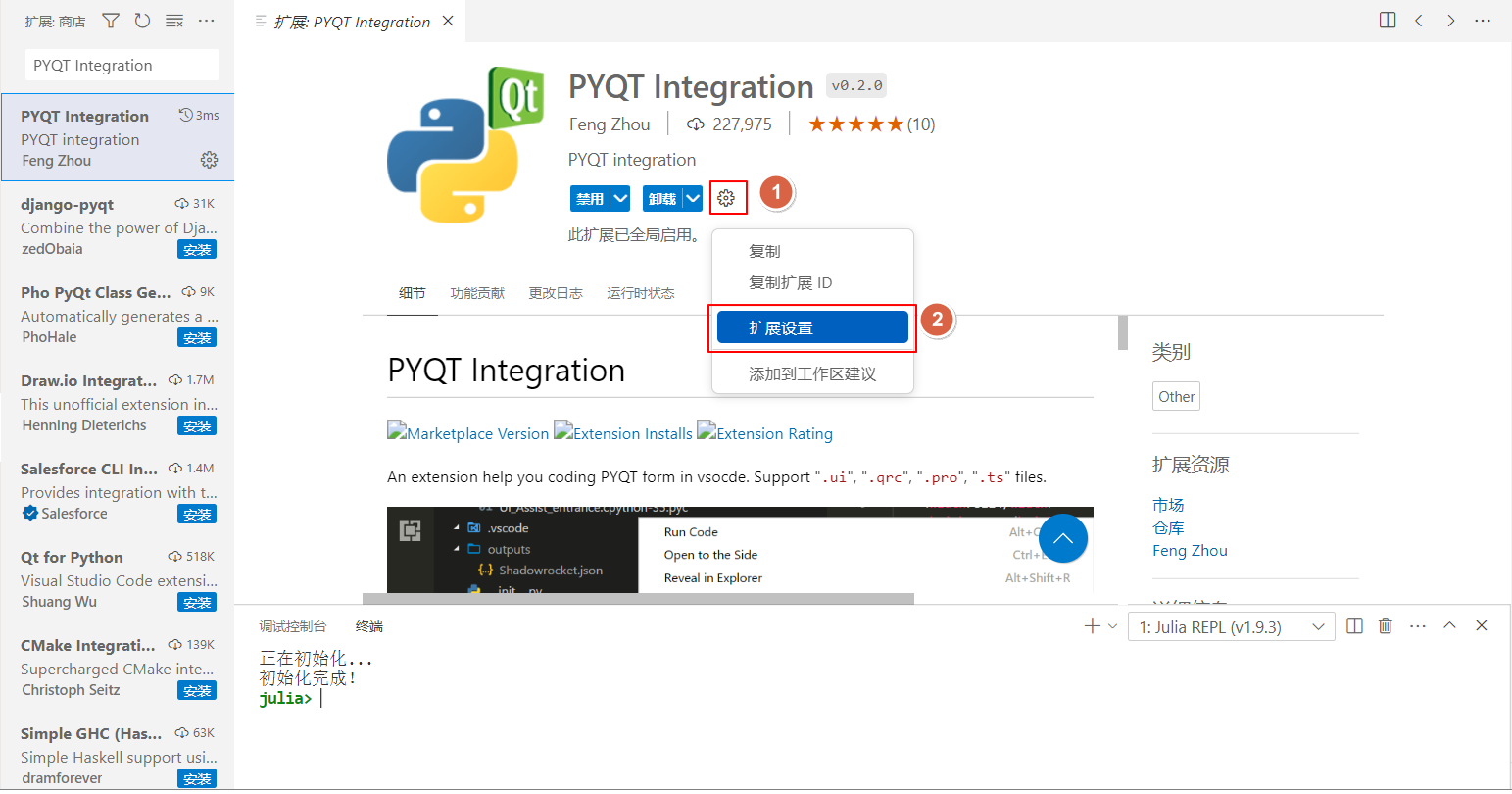This screenshot has width=1512, height=794.
Task: Maximize terminal panel with up chevron
Action: 1449,626
